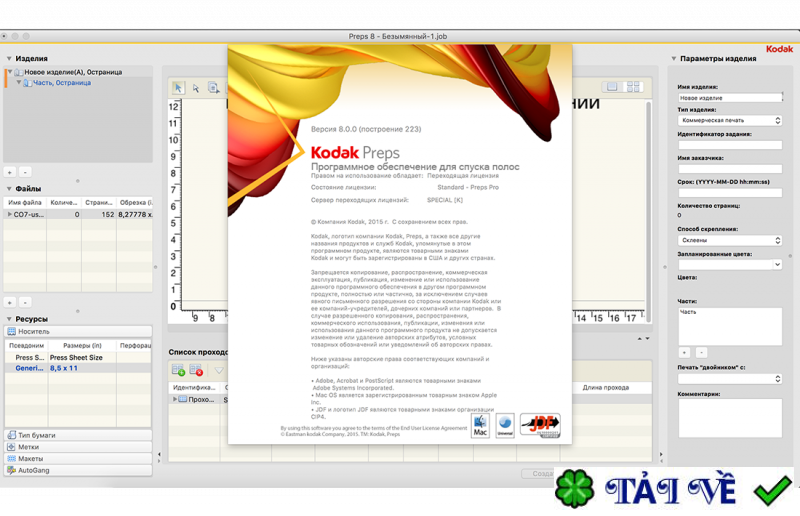Screen dimensions: 800x516
Task: Open the Способ скрепления dropdown
Action: 730,240
